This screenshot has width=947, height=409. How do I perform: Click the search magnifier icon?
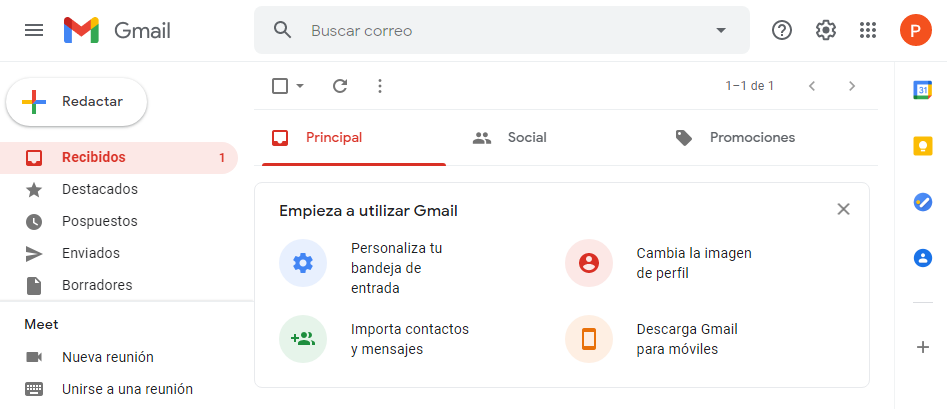click(283, 30)
